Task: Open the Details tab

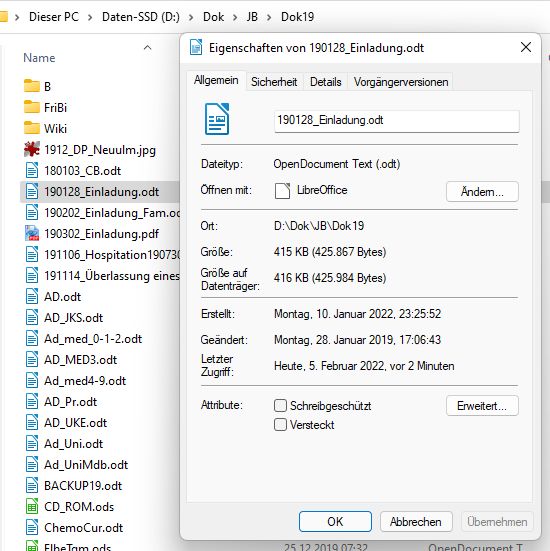Action: pos(325,82)
